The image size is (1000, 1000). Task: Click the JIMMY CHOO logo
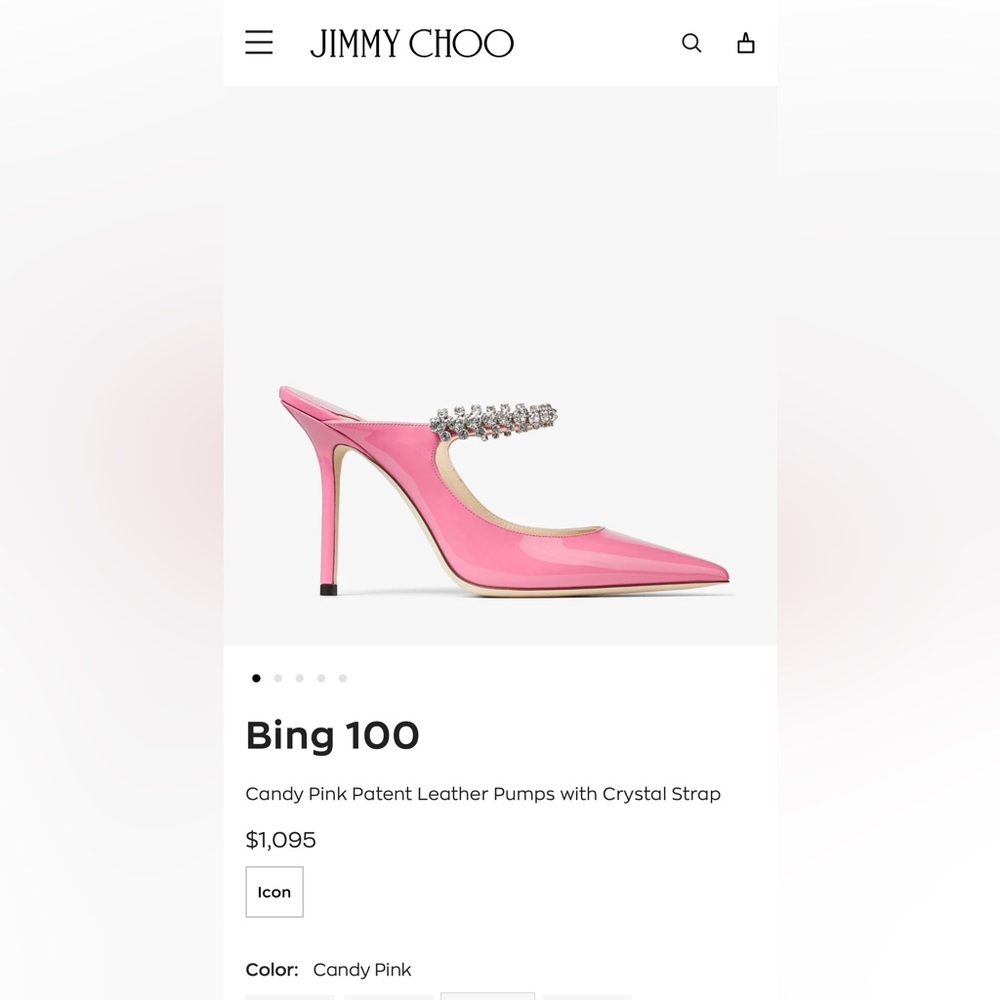click(x=411, y=43)
